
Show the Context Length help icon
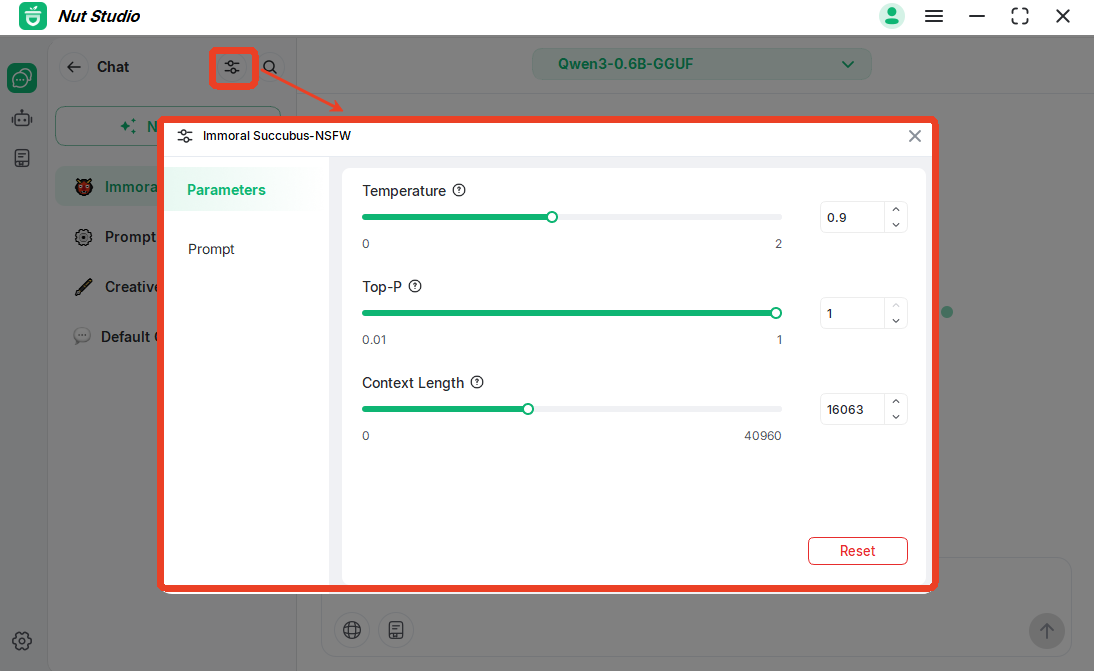click(477, 382)
